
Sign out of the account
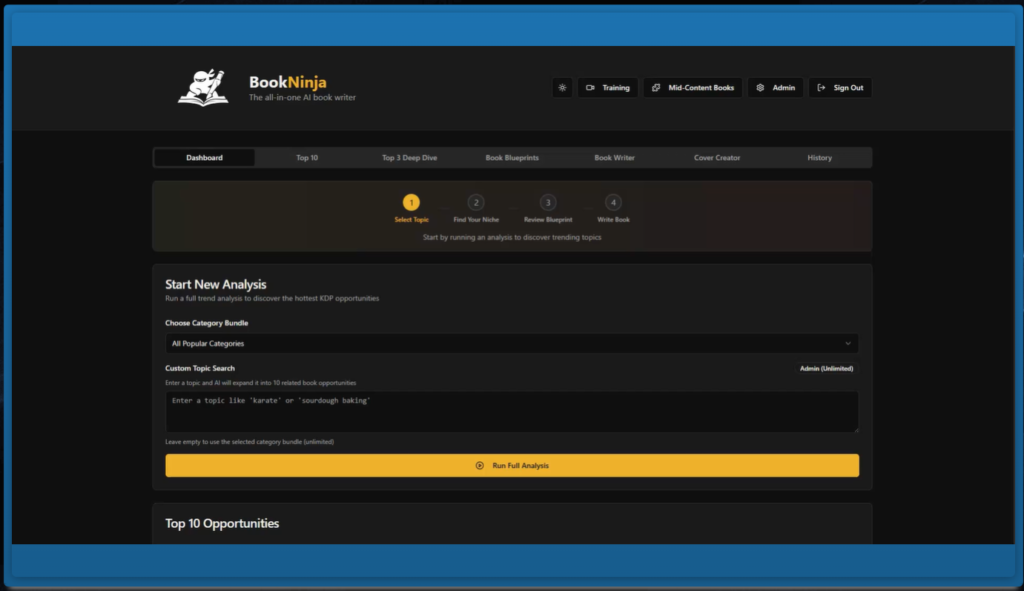tap(840, 88)
